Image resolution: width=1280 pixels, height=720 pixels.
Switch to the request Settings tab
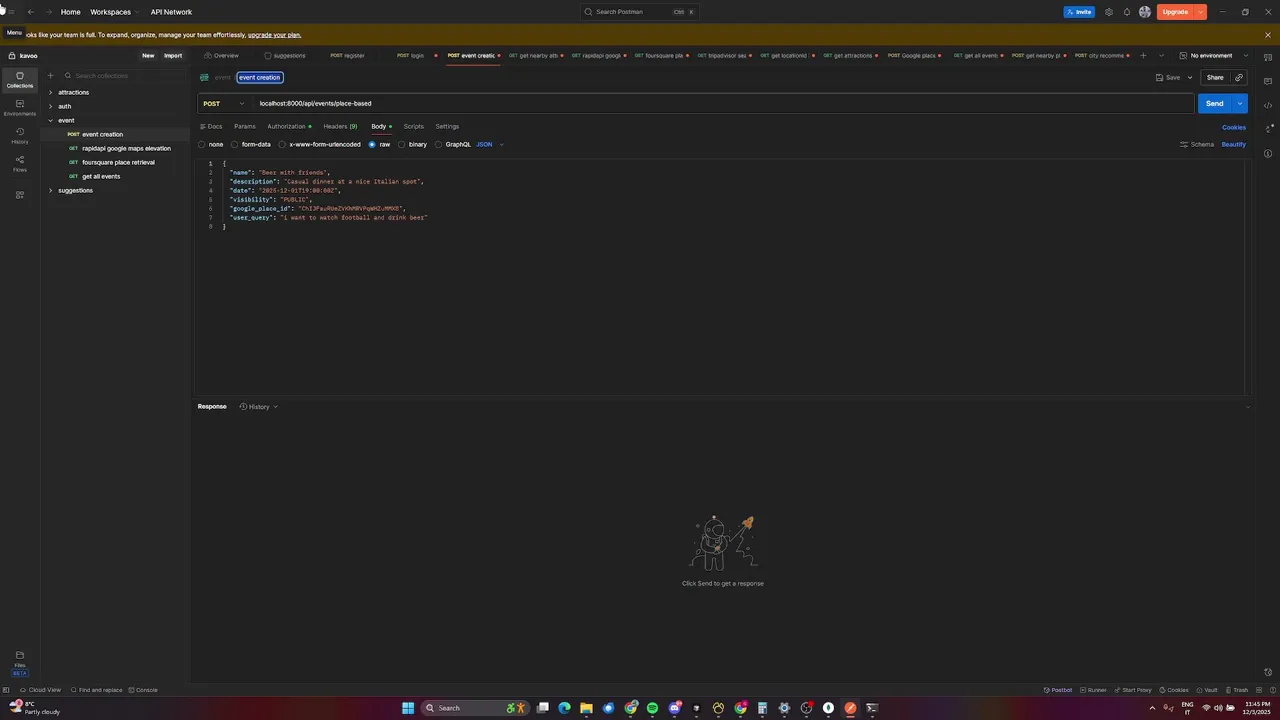447,126
